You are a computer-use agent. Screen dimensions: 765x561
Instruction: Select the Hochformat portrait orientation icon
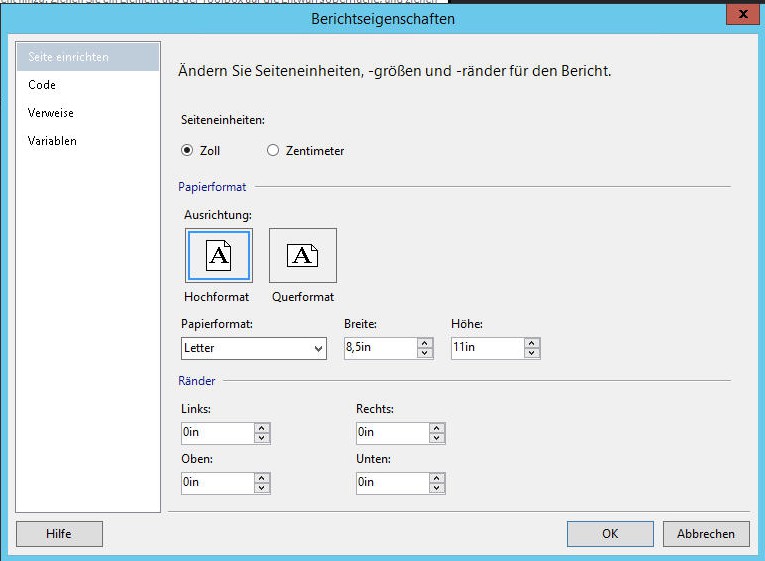219,255
